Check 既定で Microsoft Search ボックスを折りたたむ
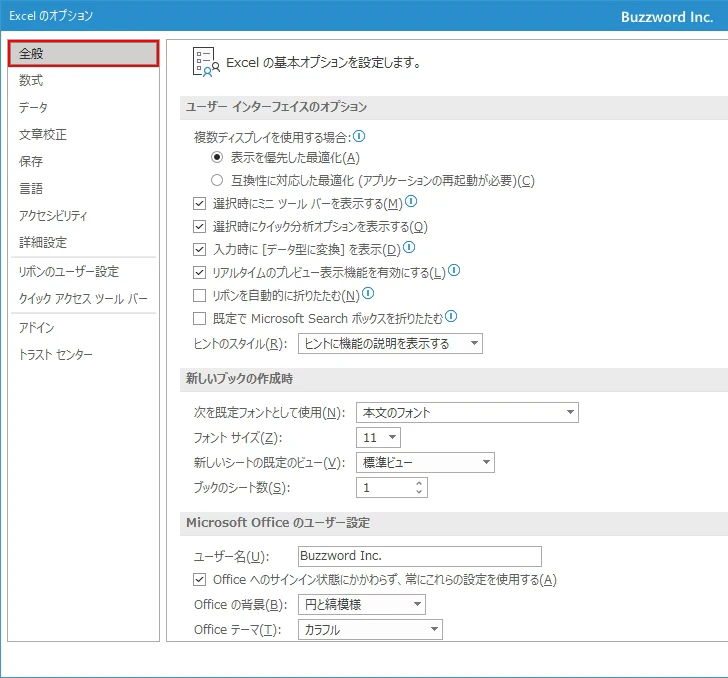This screenshot has width=728, height=678. (199, 318)
